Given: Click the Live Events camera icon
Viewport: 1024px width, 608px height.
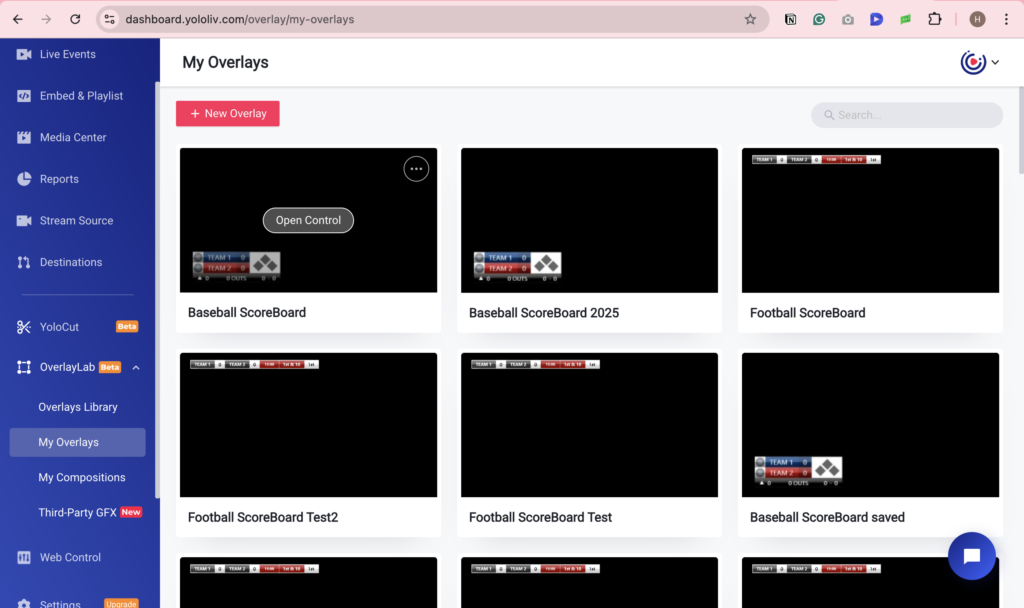Looking at the screenshot, I should pos(24,54).
